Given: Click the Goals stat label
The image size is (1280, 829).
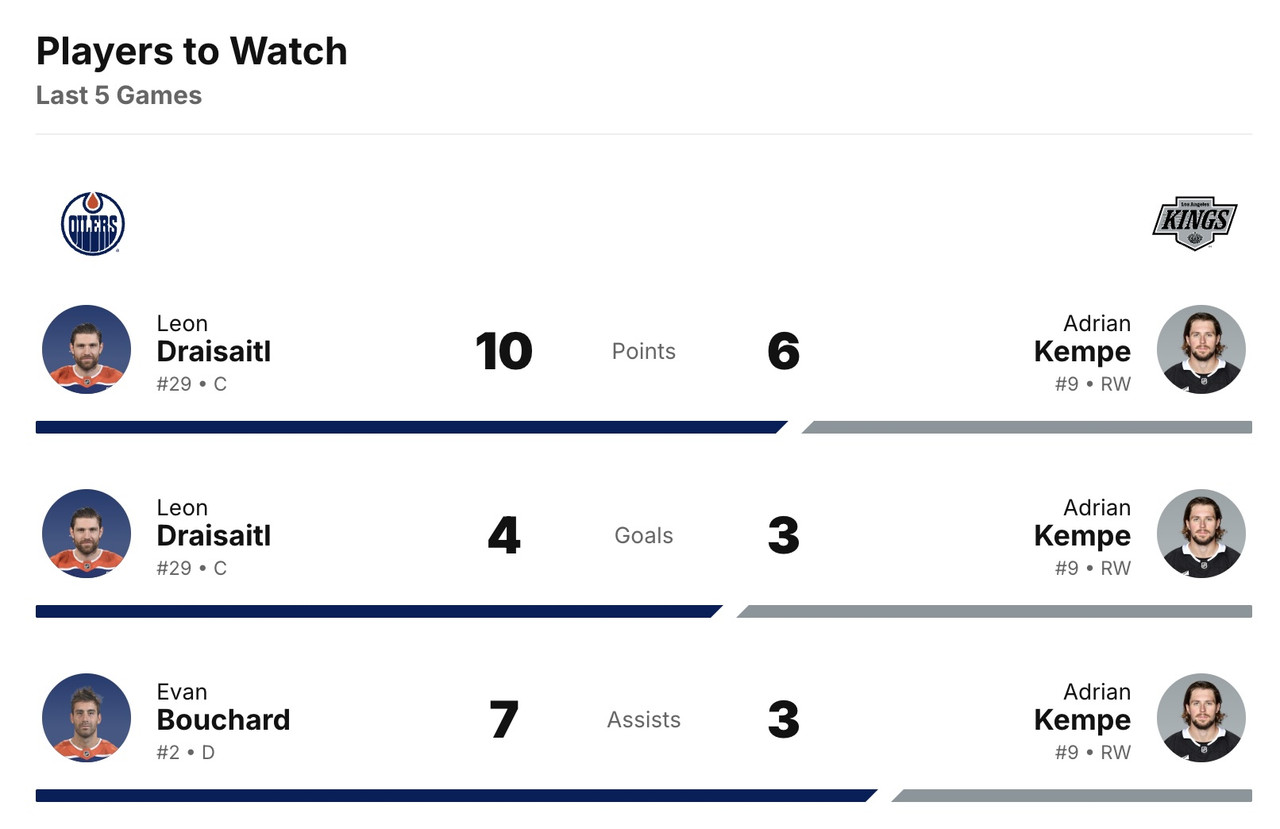Looking at the screenshot, I should (x=643, y=535).
